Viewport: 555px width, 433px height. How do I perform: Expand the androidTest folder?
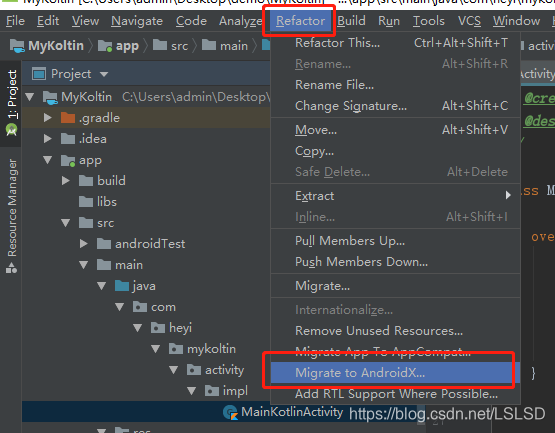(x=84, y=244)
